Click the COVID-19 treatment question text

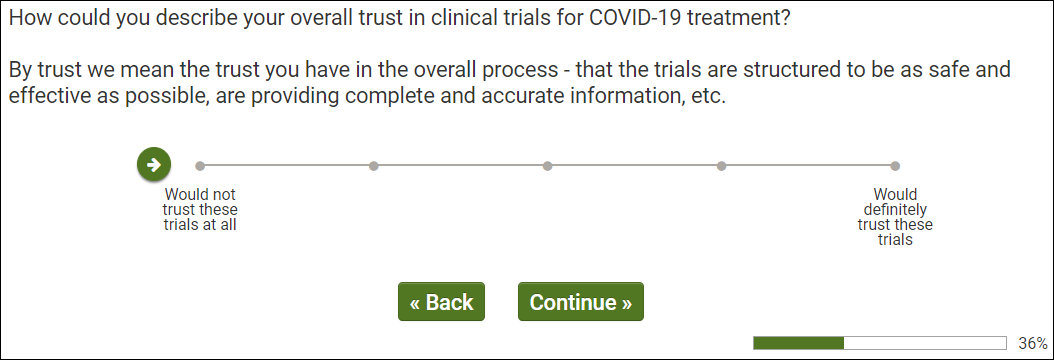click(x=399, y=17)
